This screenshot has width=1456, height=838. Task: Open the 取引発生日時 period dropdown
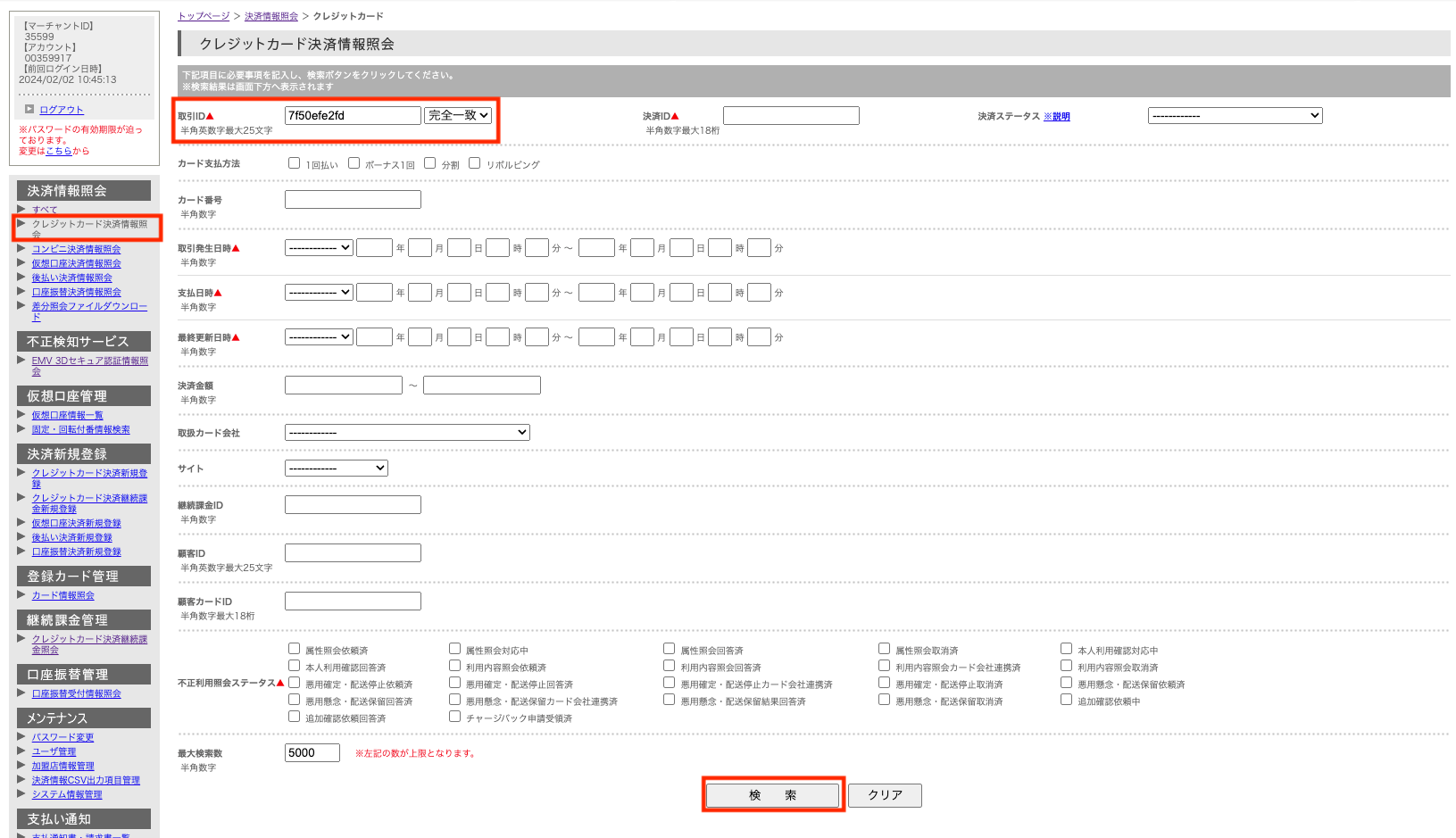pyautogui.click(x=319, y=247)
